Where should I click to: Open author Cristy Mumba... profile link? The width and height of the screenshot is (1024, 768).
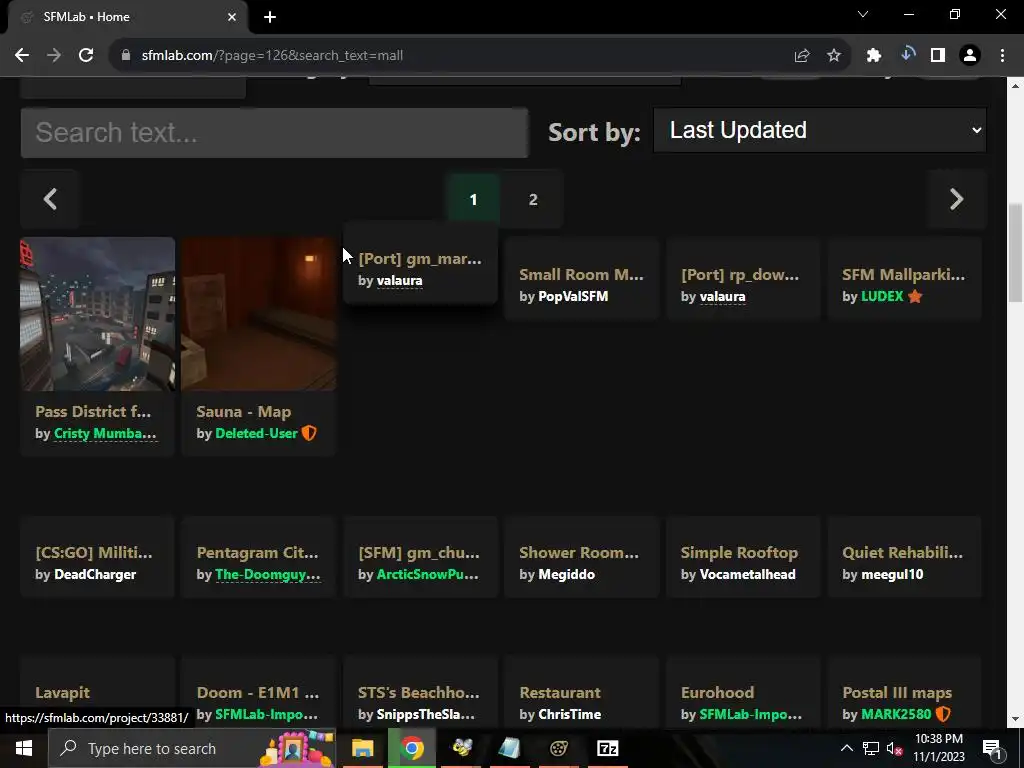pos(105,434)
